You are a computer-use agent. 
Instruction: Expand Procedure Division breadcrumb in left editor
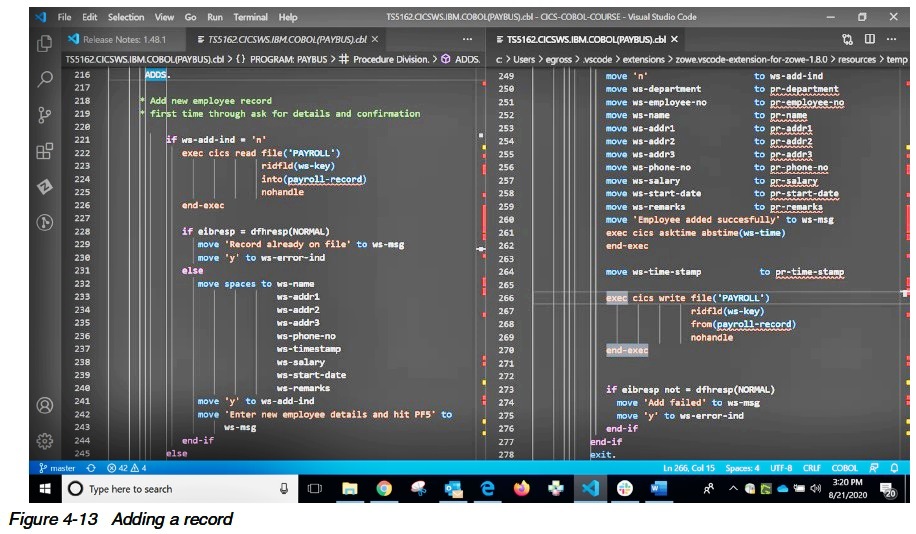pyautogui.click(x=393, y=59)
